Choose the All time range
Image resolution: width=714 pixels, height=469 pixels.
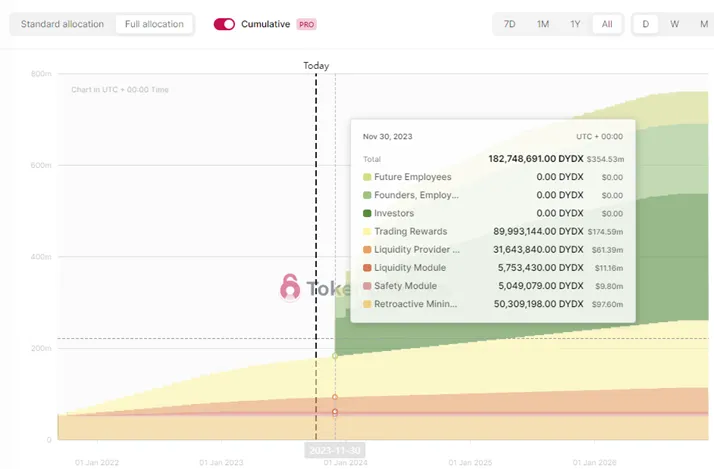pyautogui.click(x=607, y=24)
